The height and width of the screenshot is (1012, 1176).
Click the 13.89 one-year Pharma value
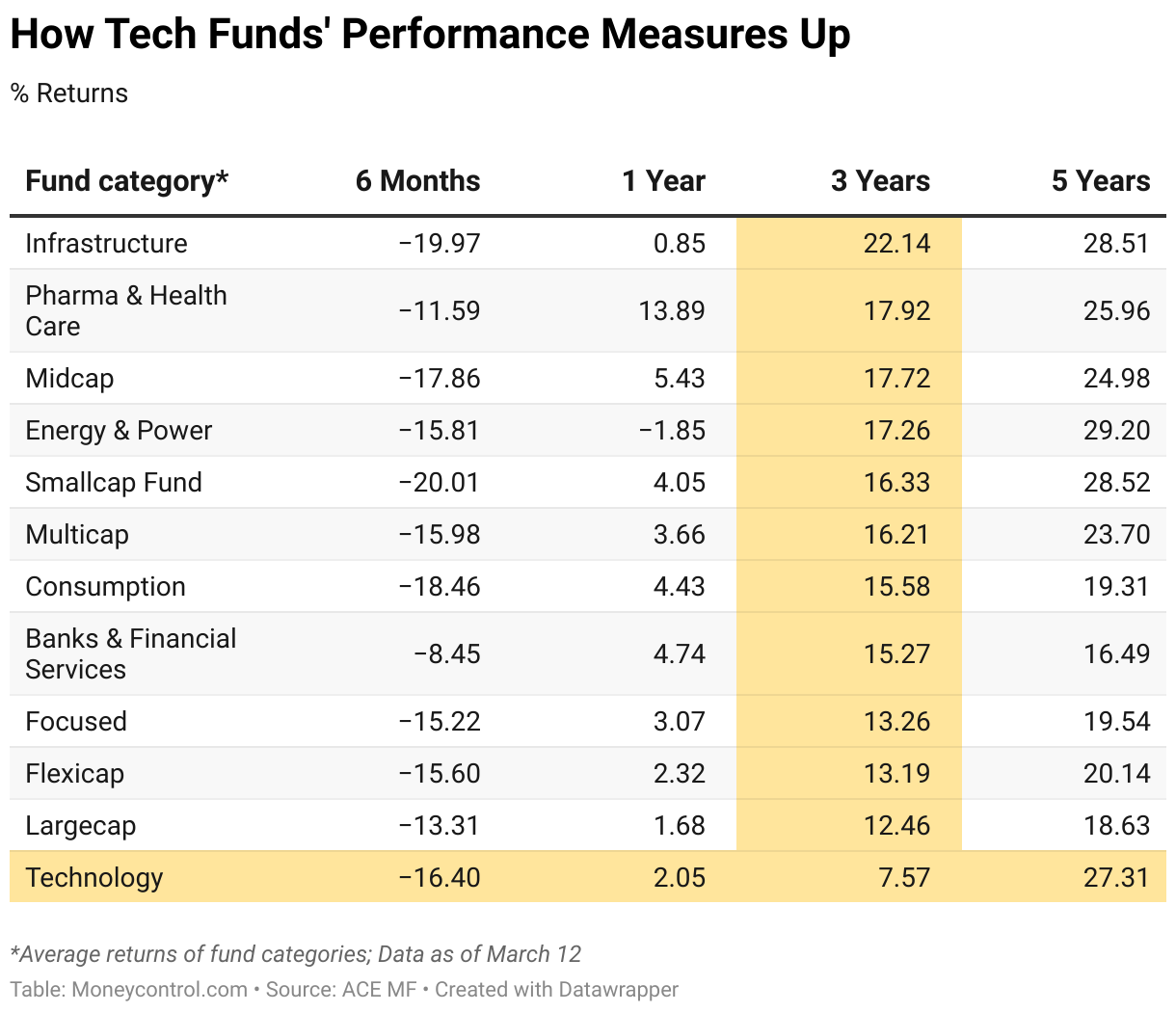coord(671,310)
